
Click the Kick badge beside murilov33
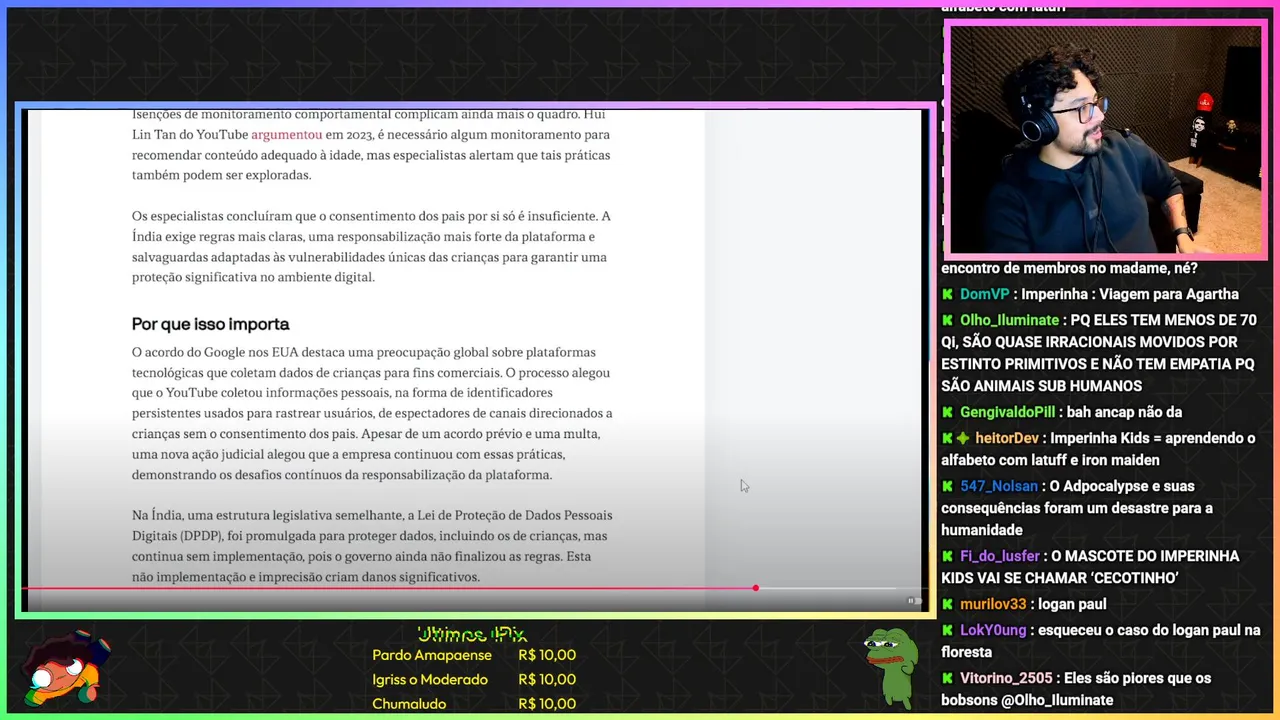click(x=947, y=604)
